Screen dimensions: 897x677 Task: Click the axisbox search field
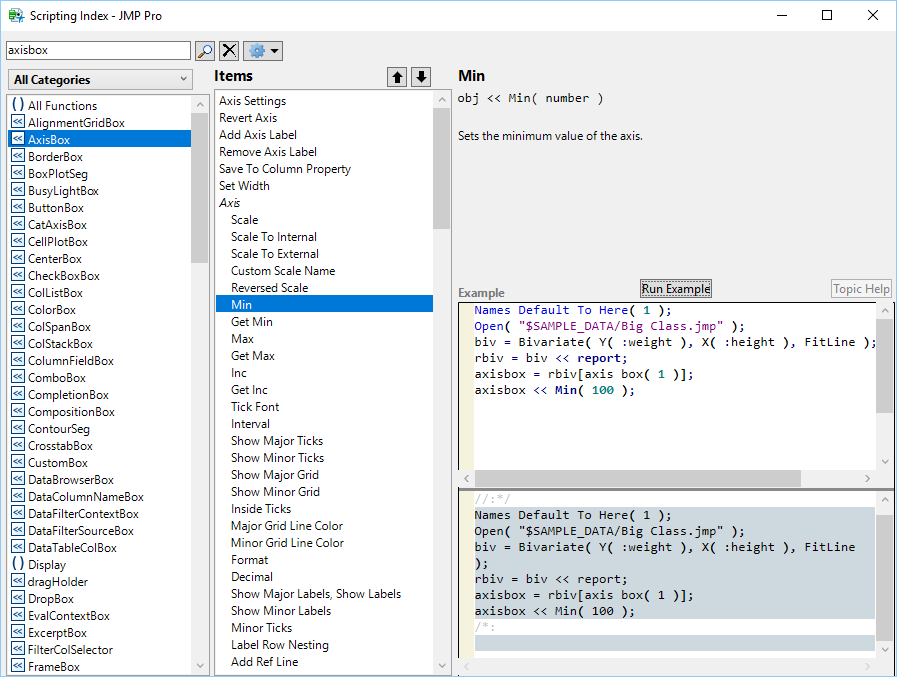(x=98, y=50)
